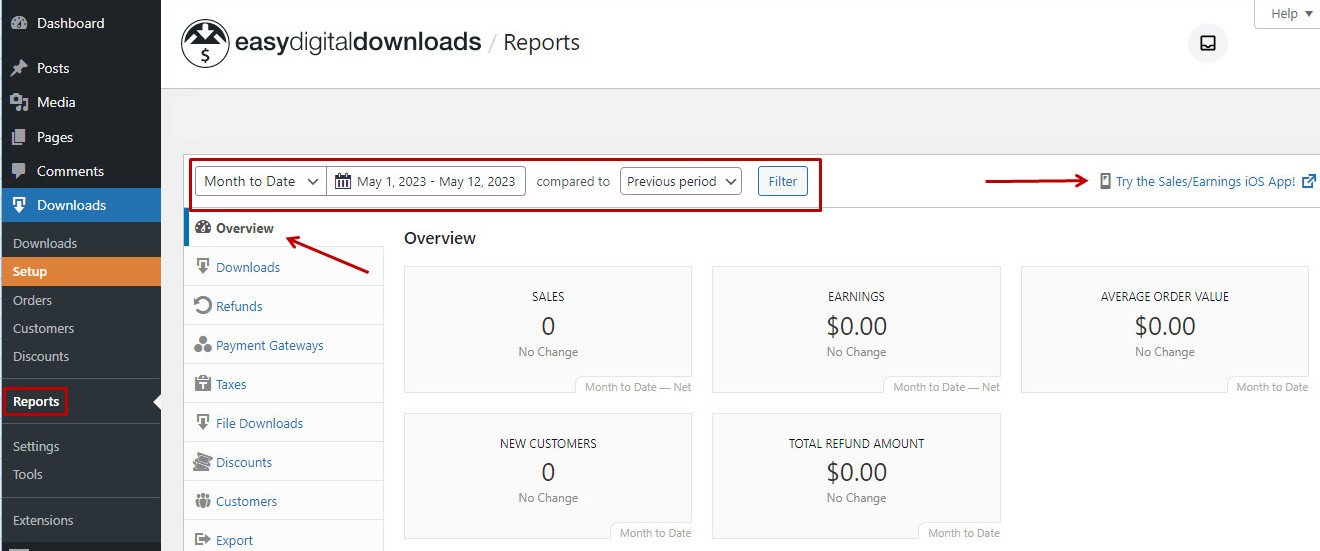Viewport: 1320px width, 551px height.
Task: Select the File Downloads report tab
Action: click(284, 423)
